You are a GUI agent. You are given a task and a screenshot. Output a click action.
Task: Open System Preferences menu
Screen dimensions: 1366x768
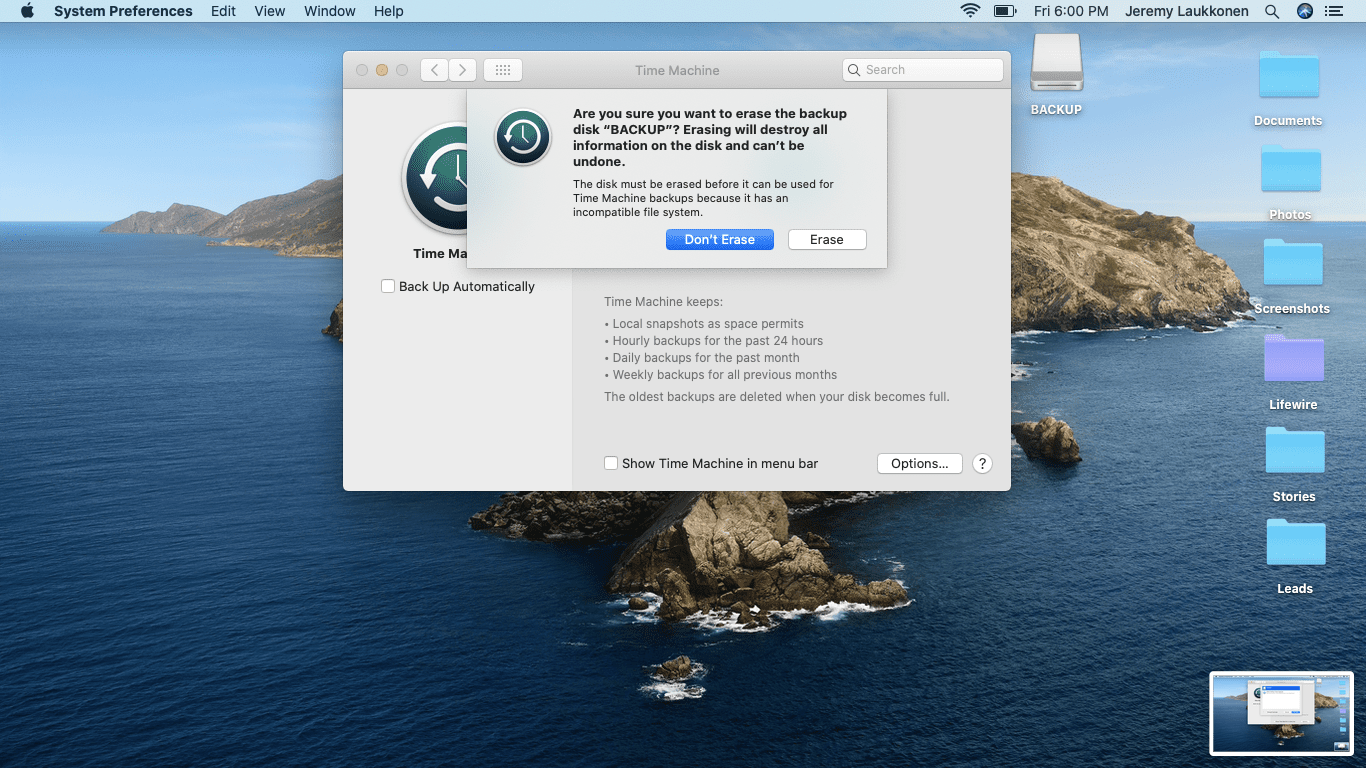point(123,11)
